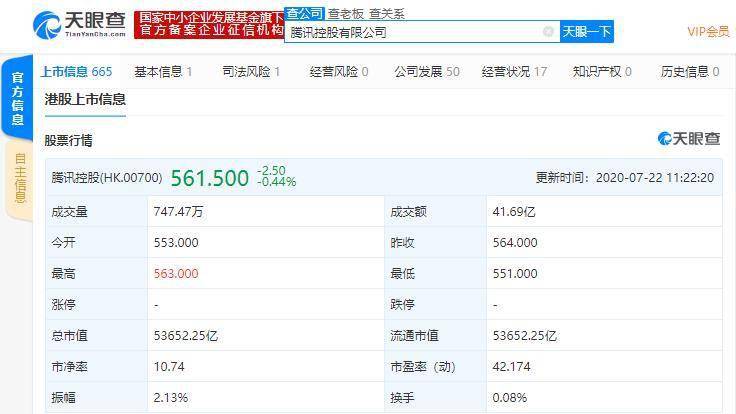Click the 天眼一下 search button

[x=587, y=31]
